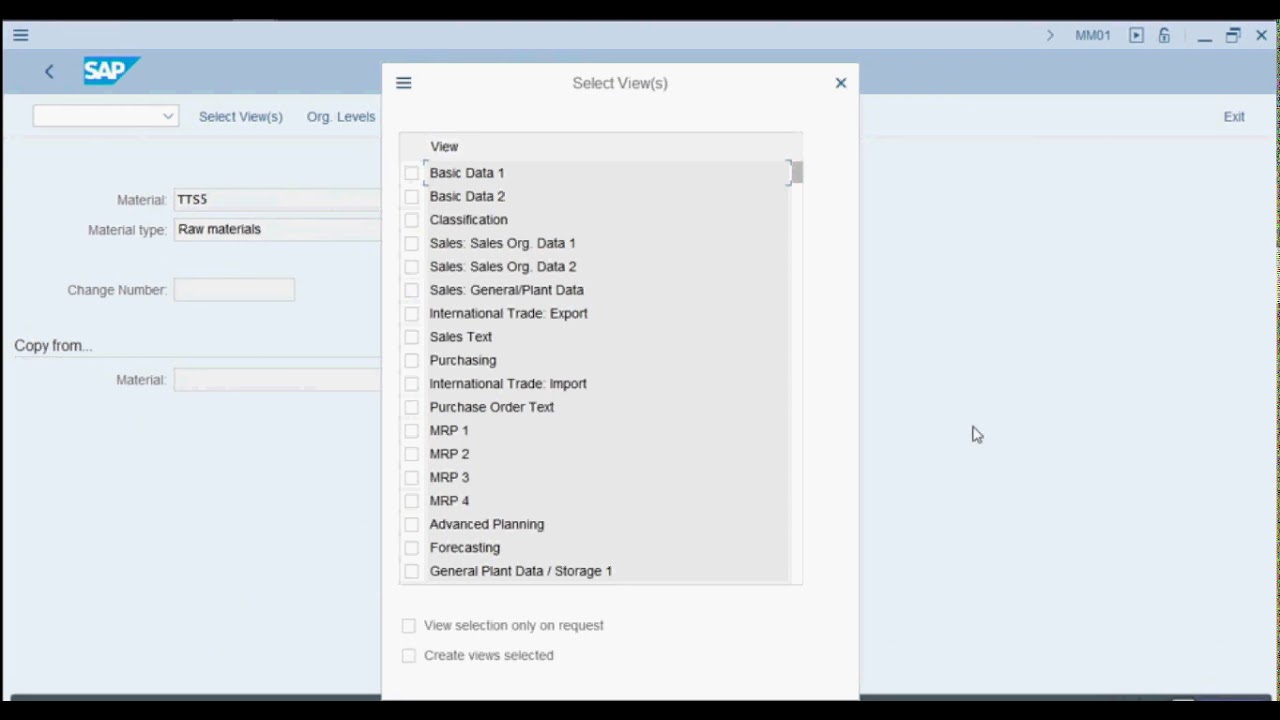The image size is (1280, 720).
Task: Select Purchase Order Text checkbox
Action: pyautogui.click(x=412, y=407)
